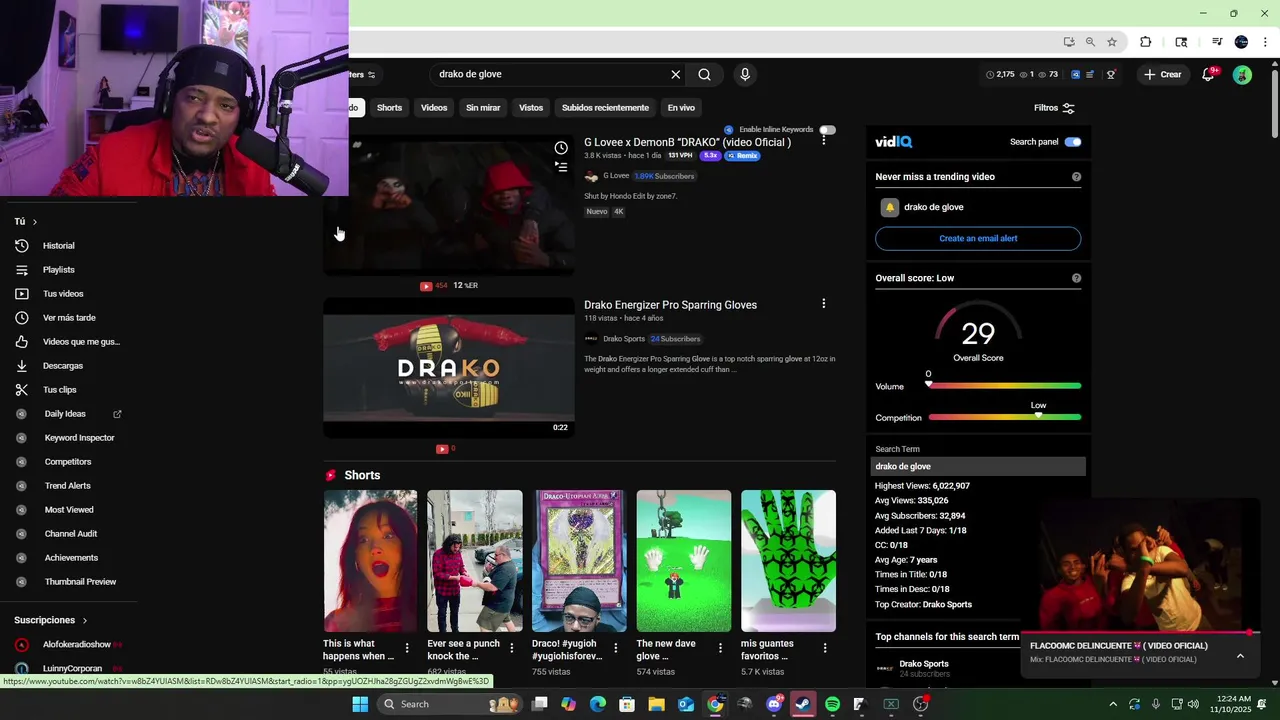
Task: Open options menu for Drako Energizer video
Action: pos(823,304)
